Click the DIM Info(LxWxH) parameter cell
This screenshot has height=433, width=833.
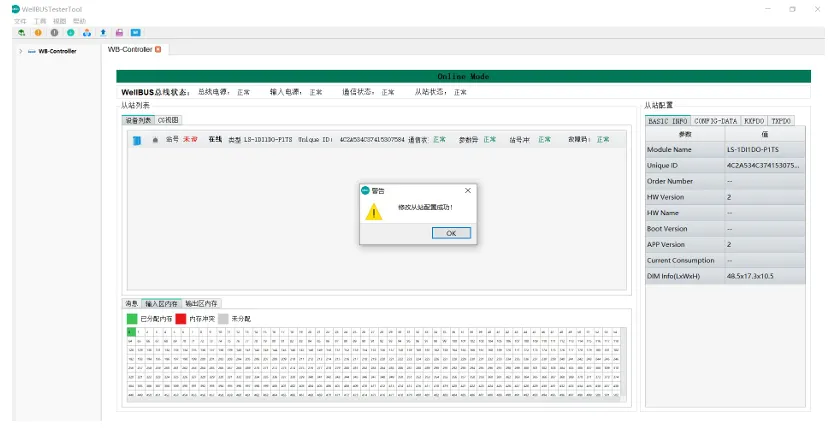[x=685, y=276]
